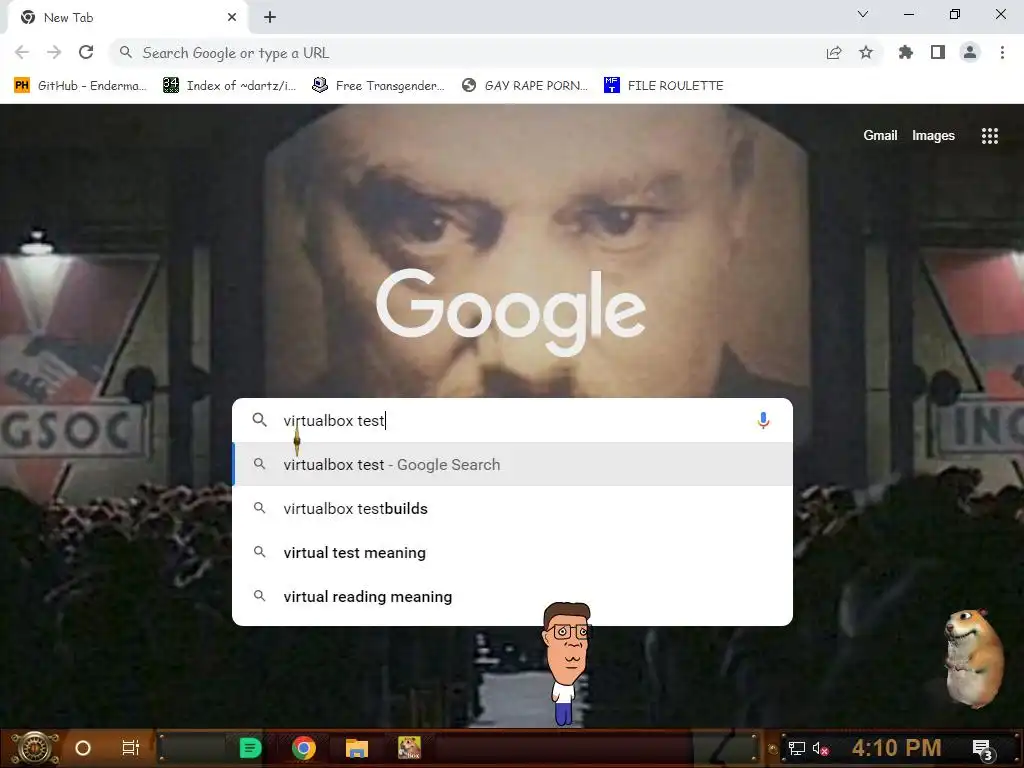Bookmark this tab with the star icon
This screenshot has height=768, width=1024.
866,52
